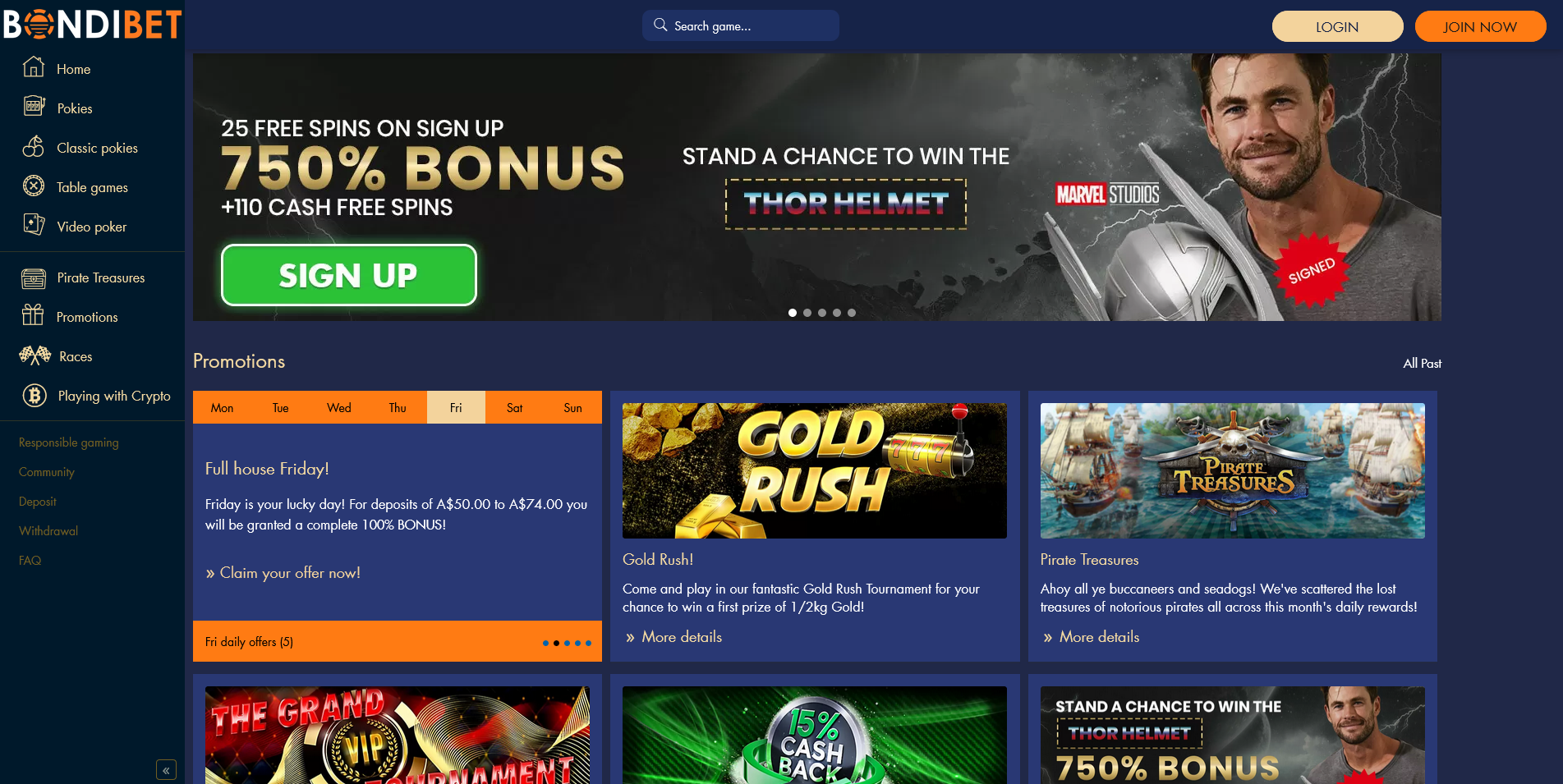Screen dimensions: 1563x784
Task: Follow the Claim your offer now link
Action: pos(283,573)
